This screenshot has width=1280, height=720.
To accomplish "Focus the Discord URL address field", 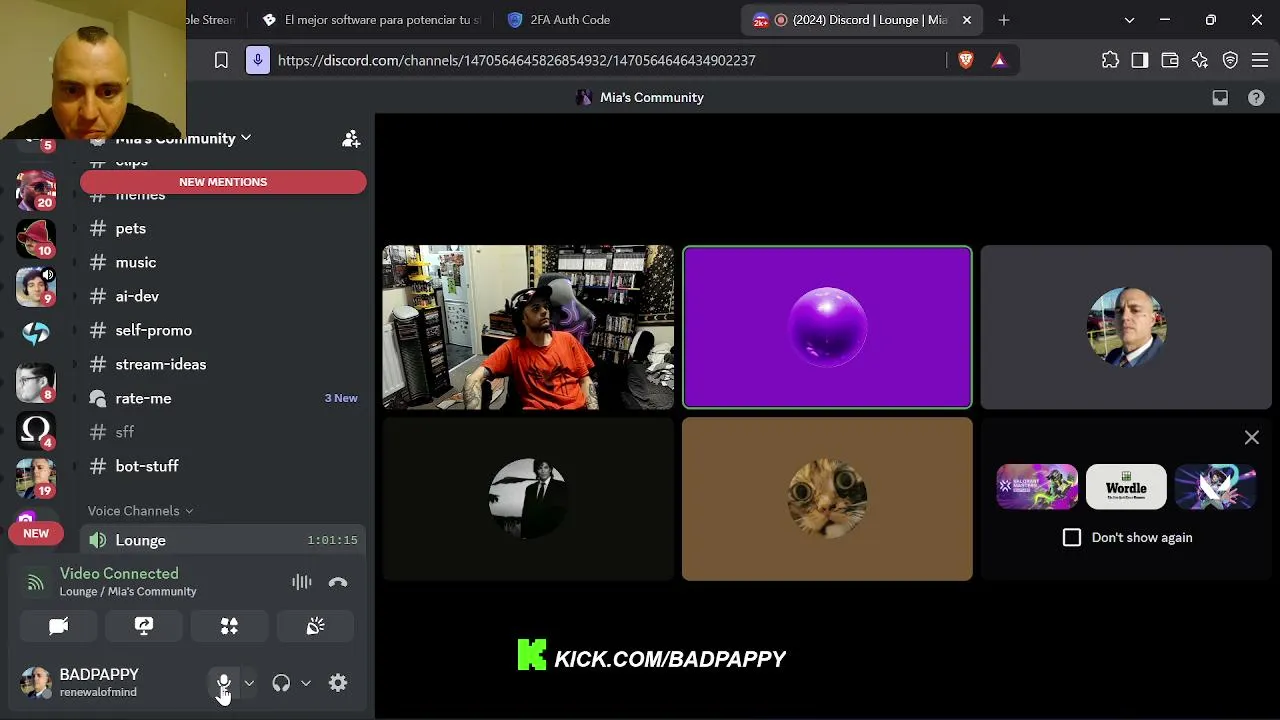I will pyautogui.click(x=516, y=60).
